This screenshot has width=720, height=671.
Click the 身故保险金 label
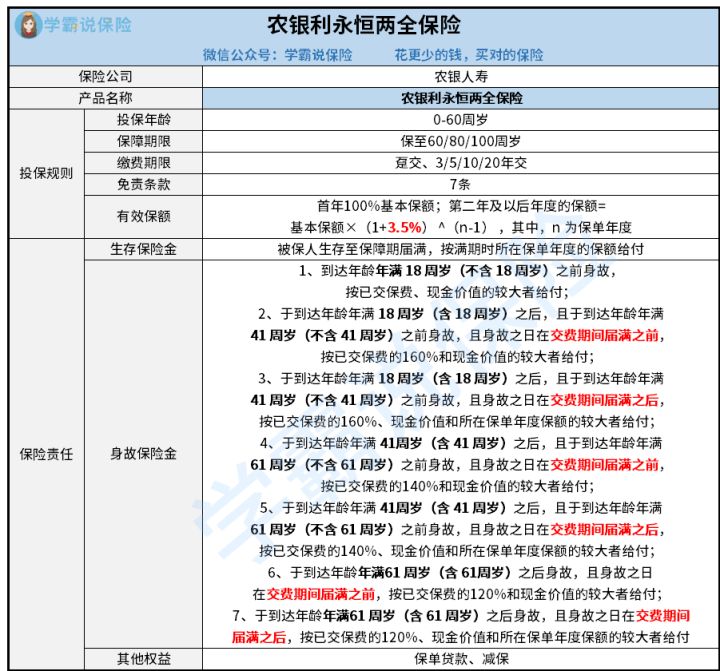(x=144, y=454)
